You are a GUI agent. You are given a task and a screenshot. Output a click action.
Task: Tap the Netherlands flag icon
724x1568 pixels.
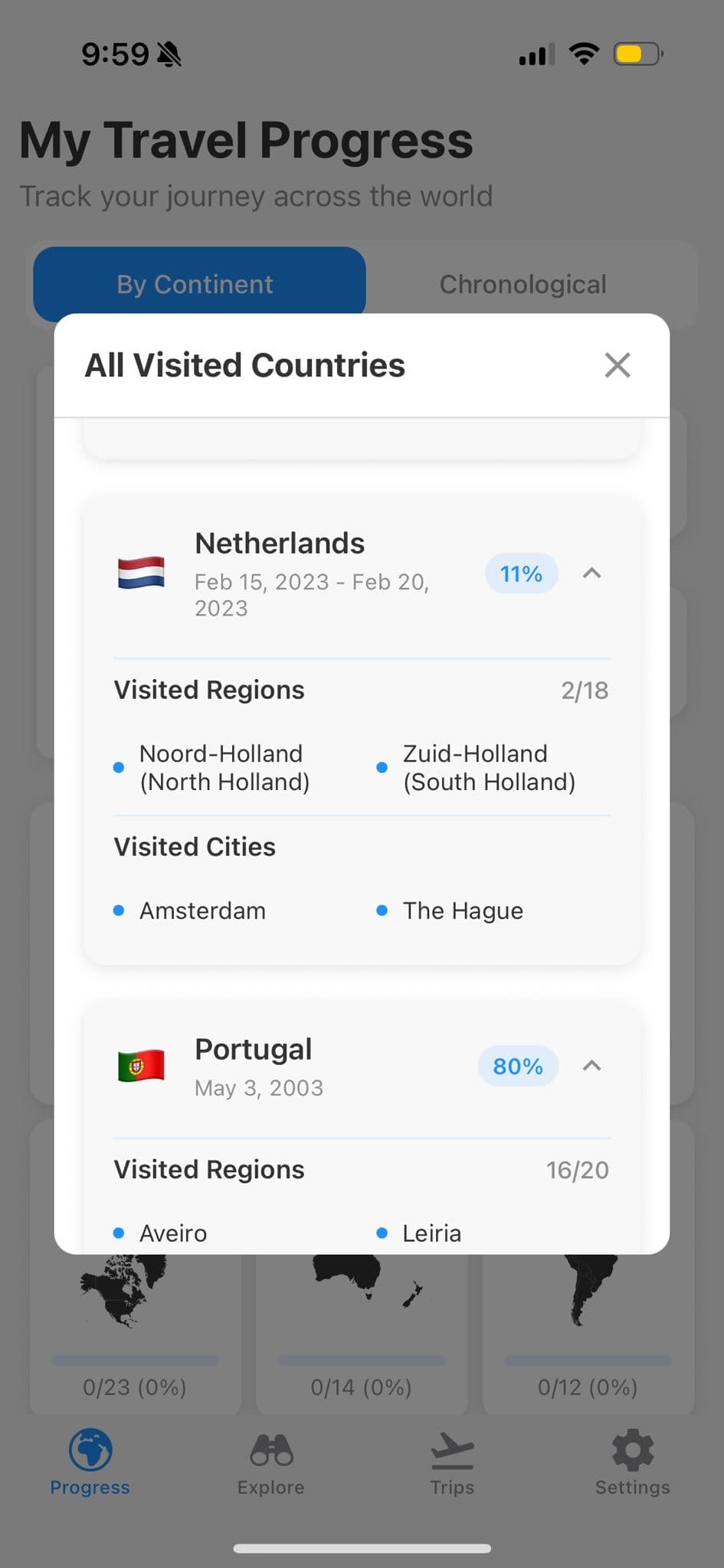pos(141,573)
